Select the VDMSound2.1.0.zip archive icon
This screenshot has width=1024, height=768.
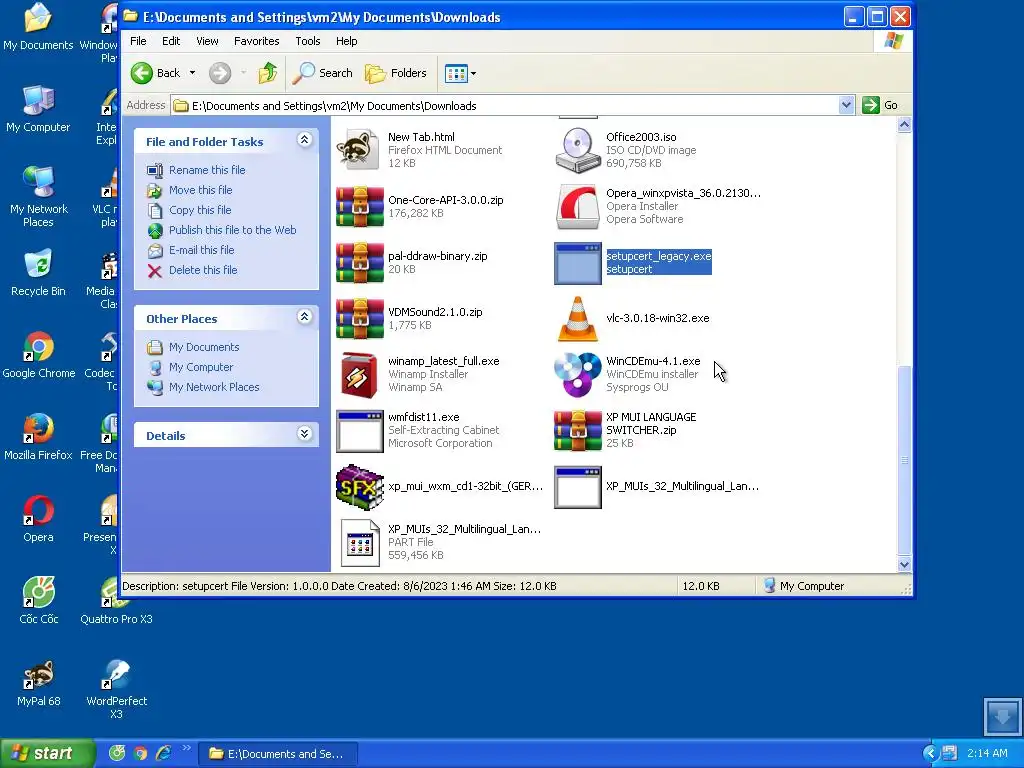point(359,319)
